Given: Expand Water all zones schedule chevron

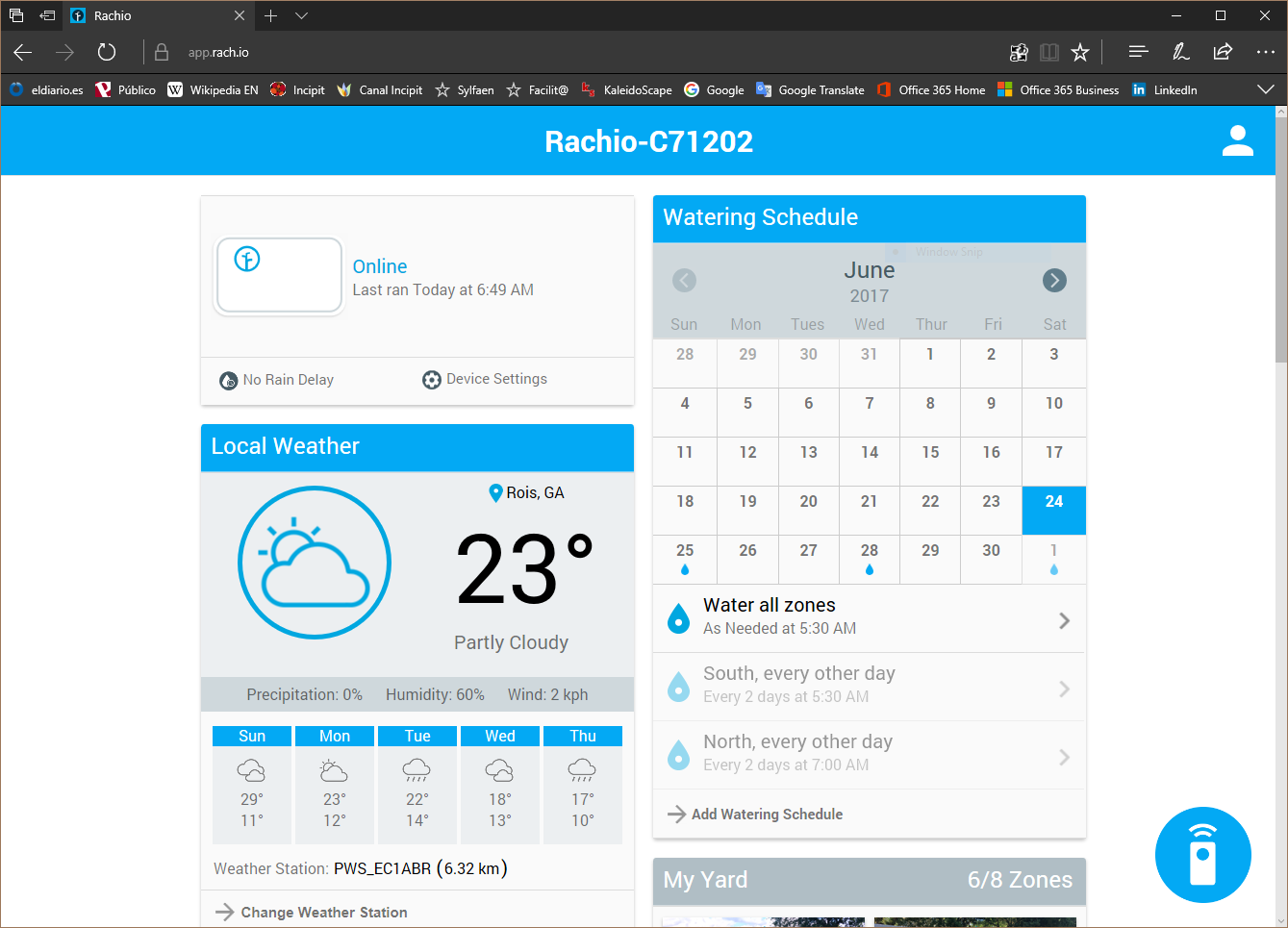Looking at the screenshot, I should pyautogui.click(x=1064, y=620).
